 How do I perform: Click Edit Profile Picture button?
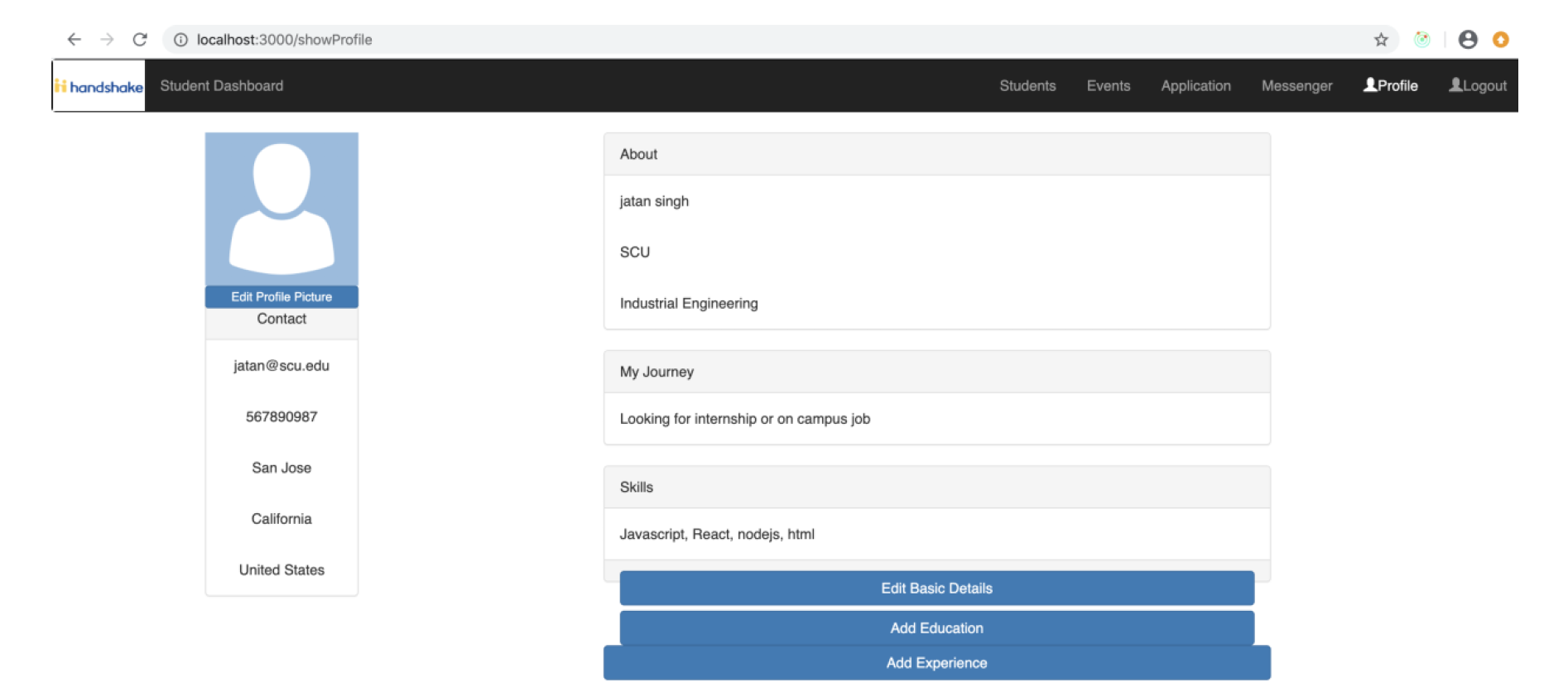(x=281, y=296)
